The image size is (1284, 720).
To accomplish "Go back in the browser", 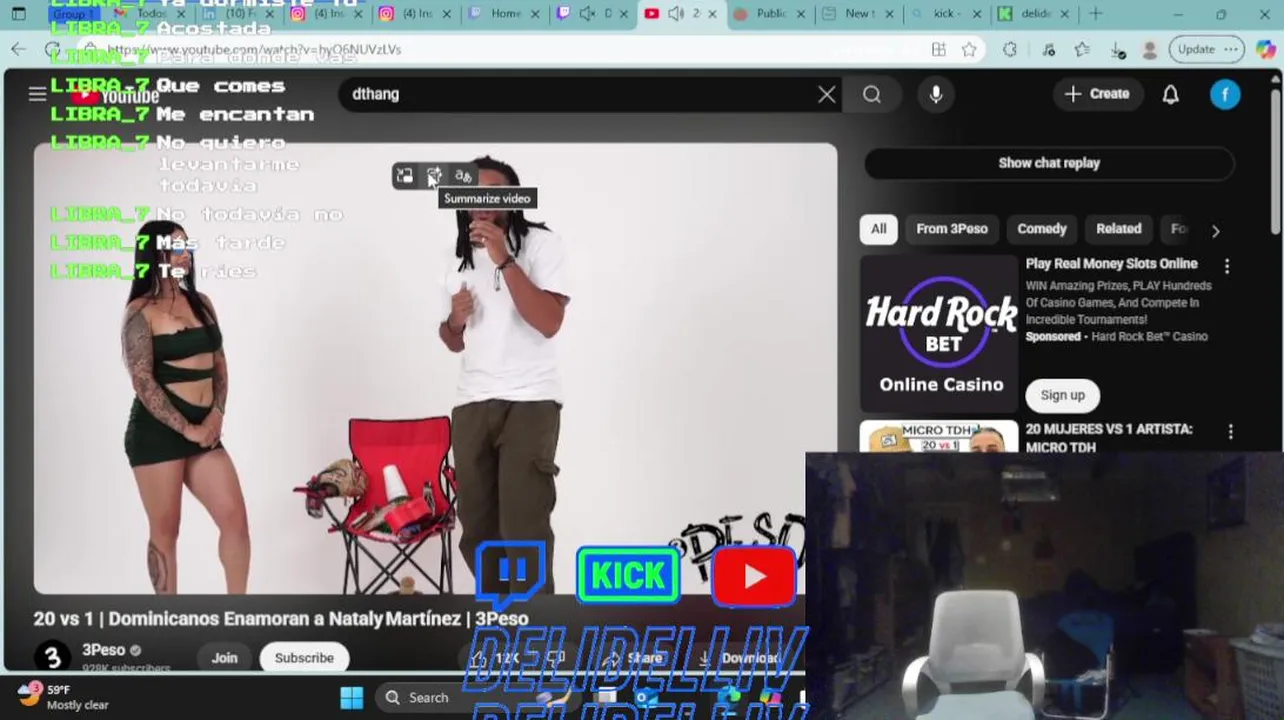I will click(x=19, y=50).
